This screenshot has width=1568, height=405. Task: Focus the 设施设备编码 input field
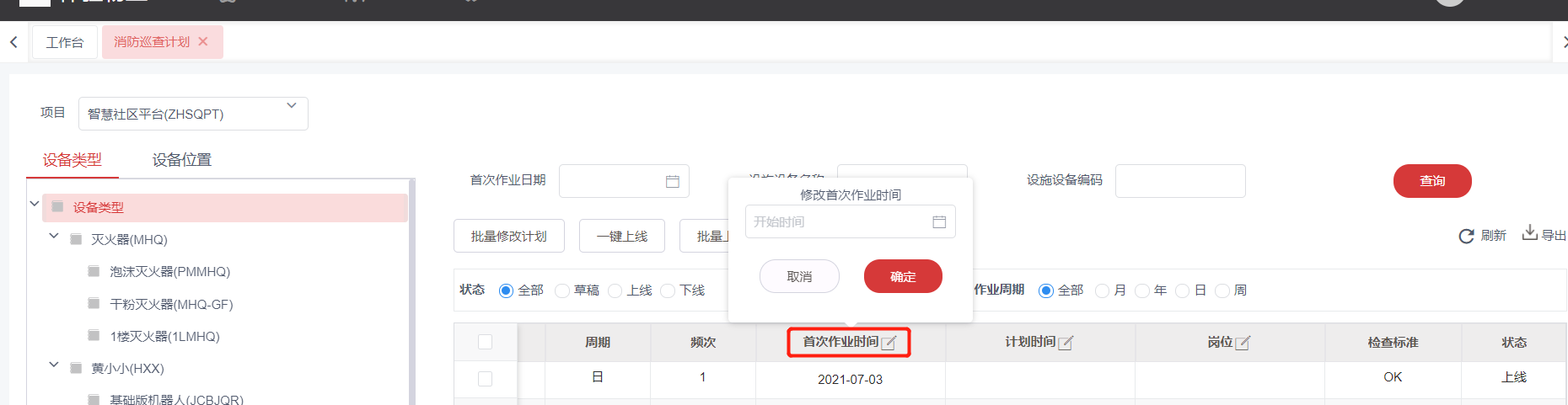[x=1180, y=181]
